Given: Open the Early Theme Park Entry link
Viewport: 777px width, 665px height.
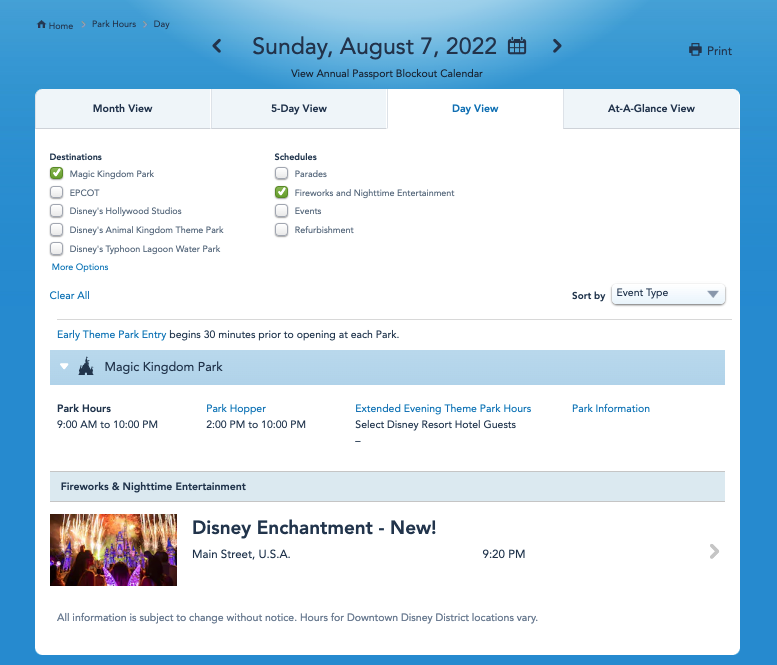Looking at the screenshot, I should (x=111, y=334).
